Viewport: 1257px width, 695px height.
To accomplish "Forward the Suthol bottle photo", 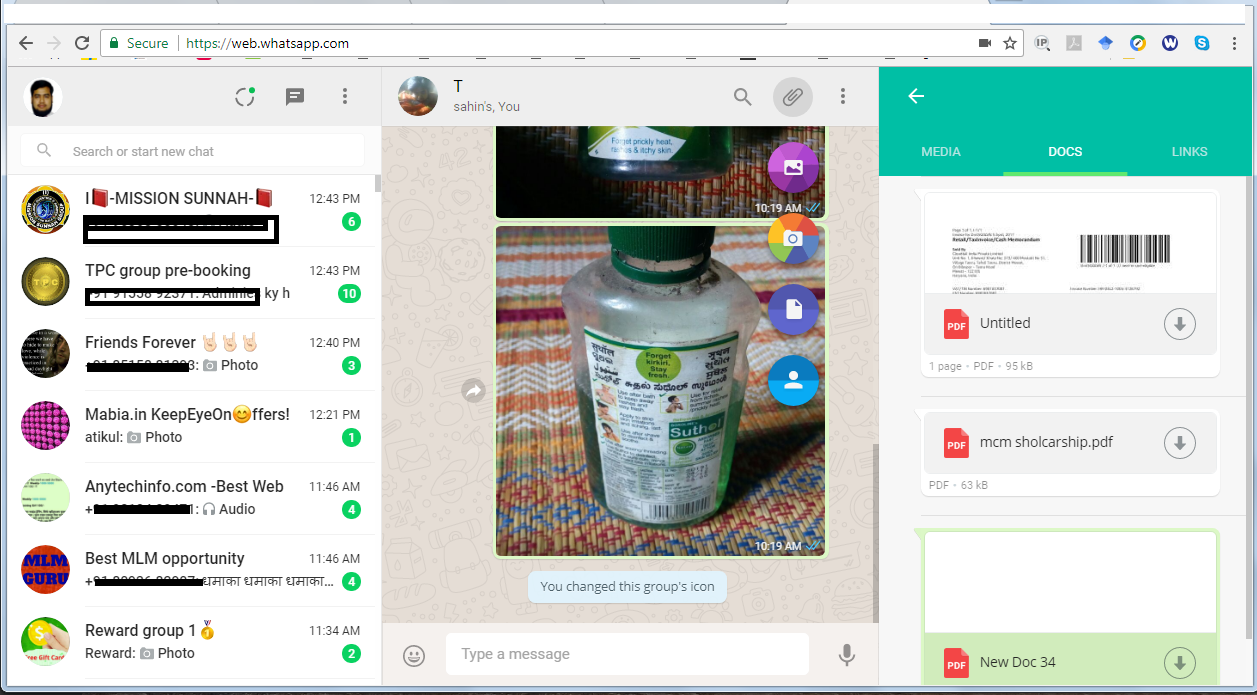I will (473, 391).
